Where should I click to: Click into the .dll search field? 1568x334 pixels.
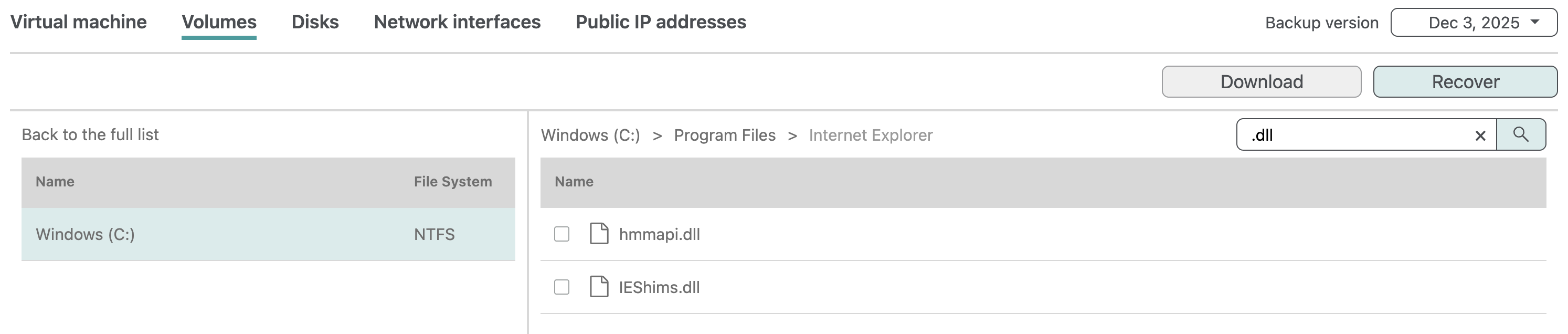pos(1358,135)
